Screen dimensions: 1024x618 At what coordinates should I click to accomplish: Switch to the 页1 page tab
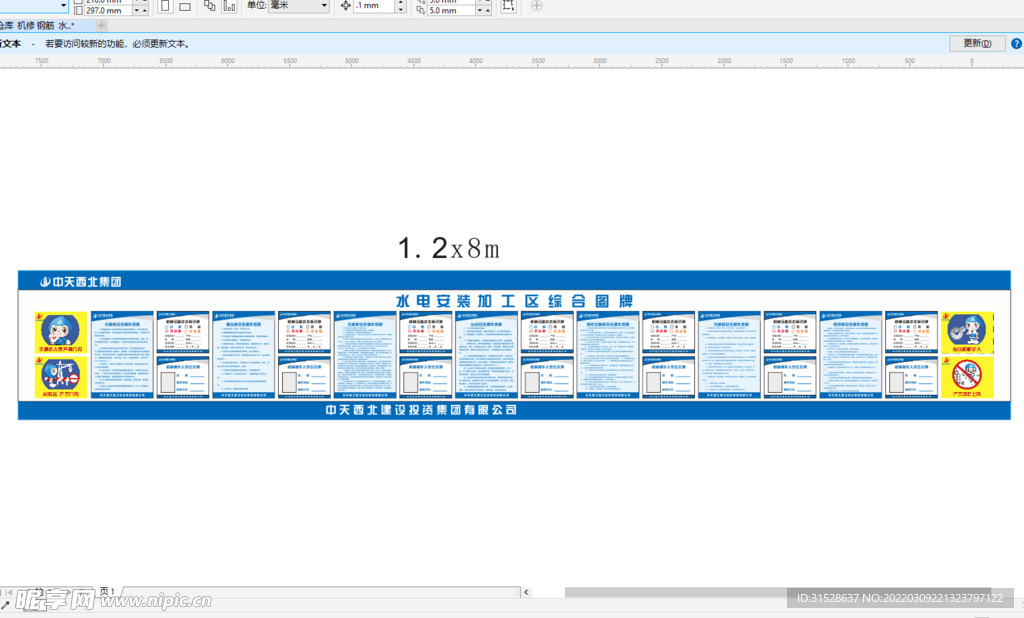tap(107, 592)
